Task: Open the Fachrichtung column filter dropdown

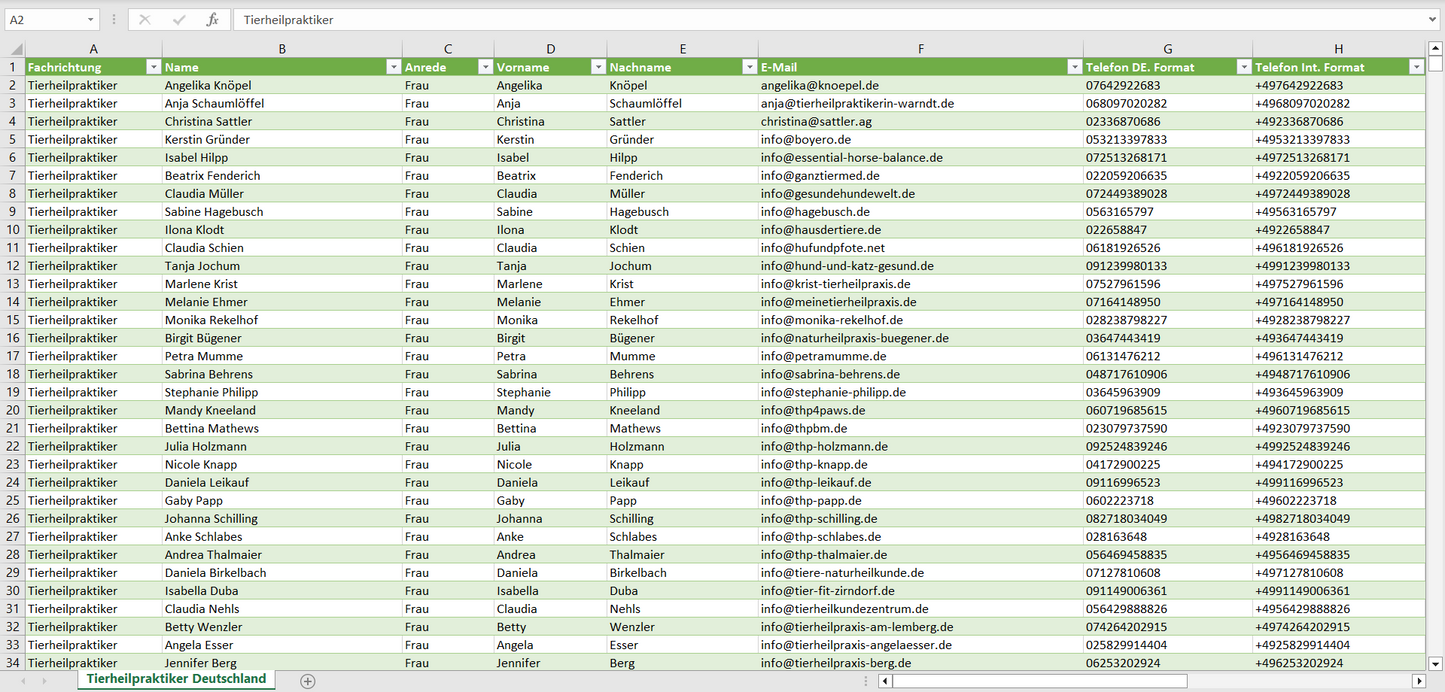Action: (x=153, y=67)
